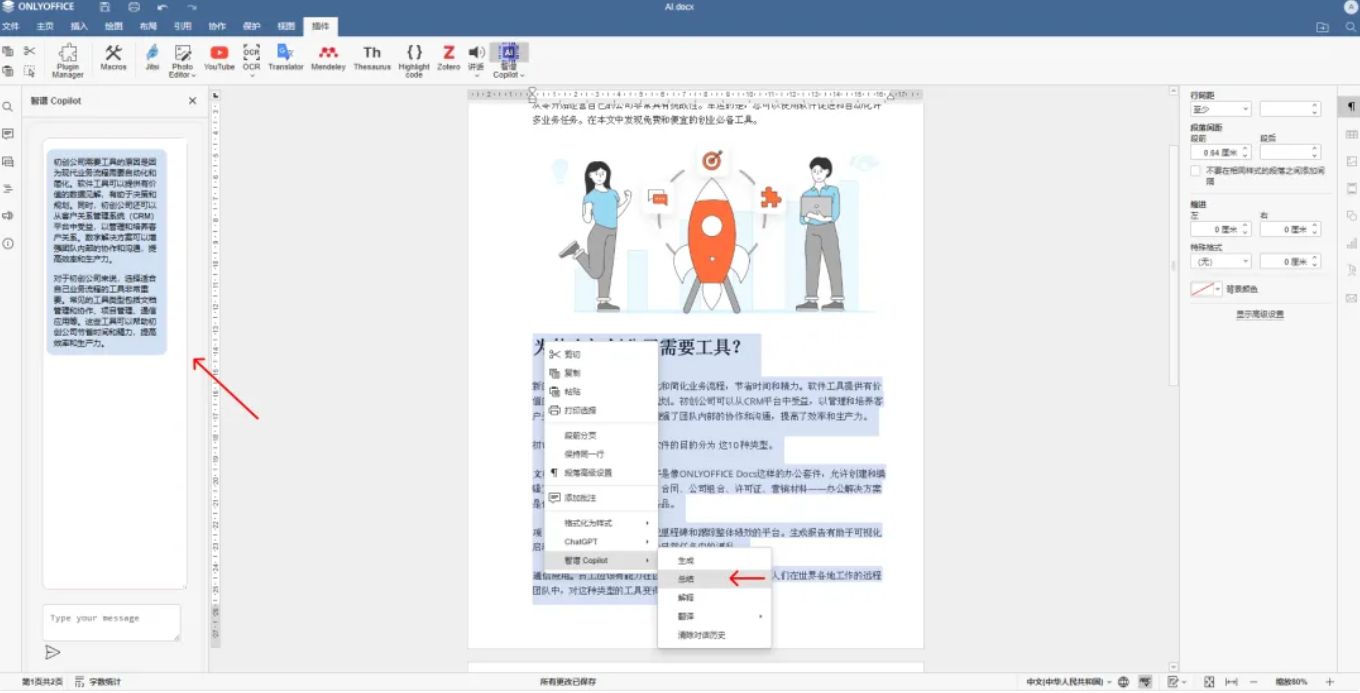
Task: Click the show advanced settings link
Action: click(1260, 314)
